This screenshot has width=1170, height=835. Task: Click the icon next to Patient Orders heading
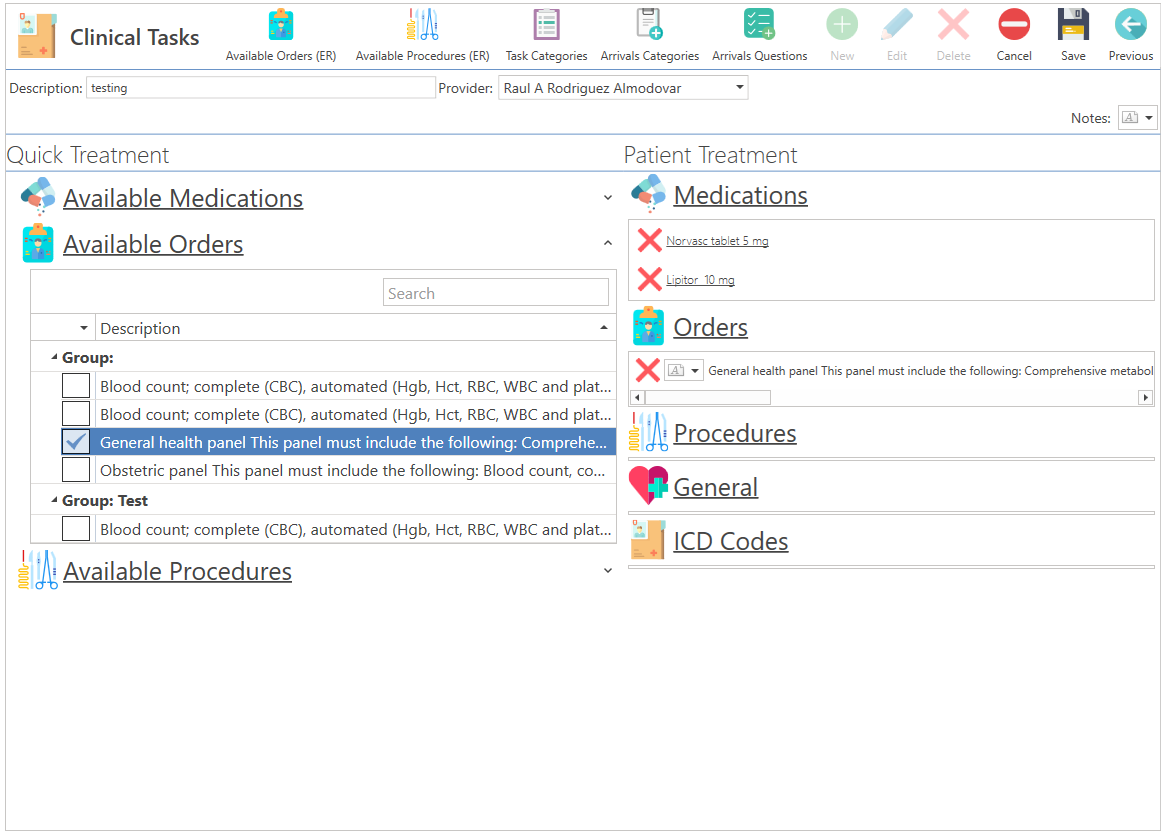point(648,326)
